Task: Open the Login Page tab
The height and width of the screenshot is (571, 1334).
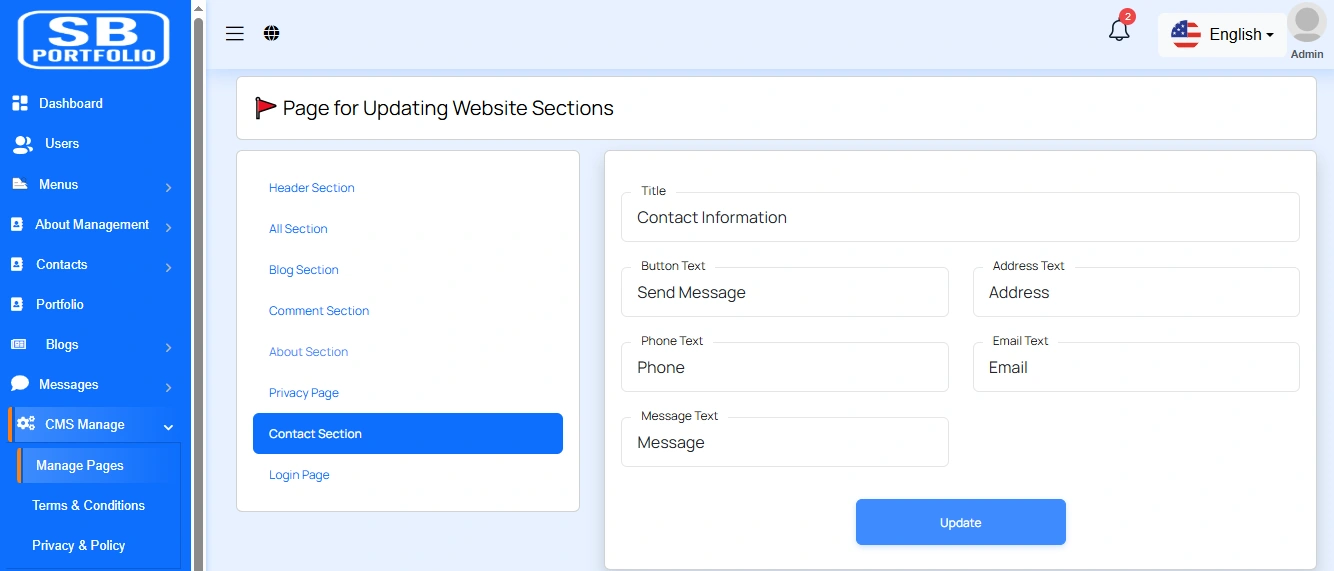Action: click(x=299, y=475)
